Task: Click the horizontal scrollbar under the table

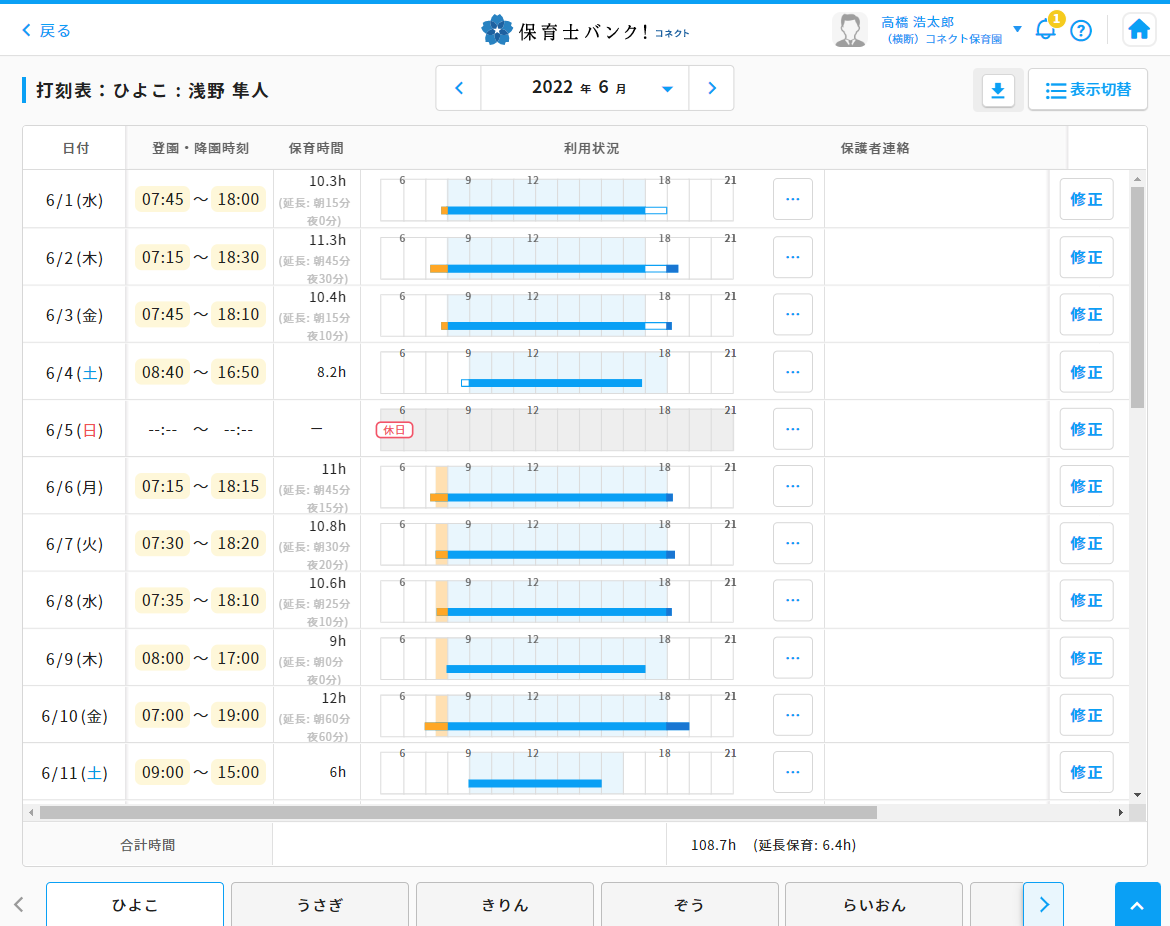Action: click(x=458, y=813)
